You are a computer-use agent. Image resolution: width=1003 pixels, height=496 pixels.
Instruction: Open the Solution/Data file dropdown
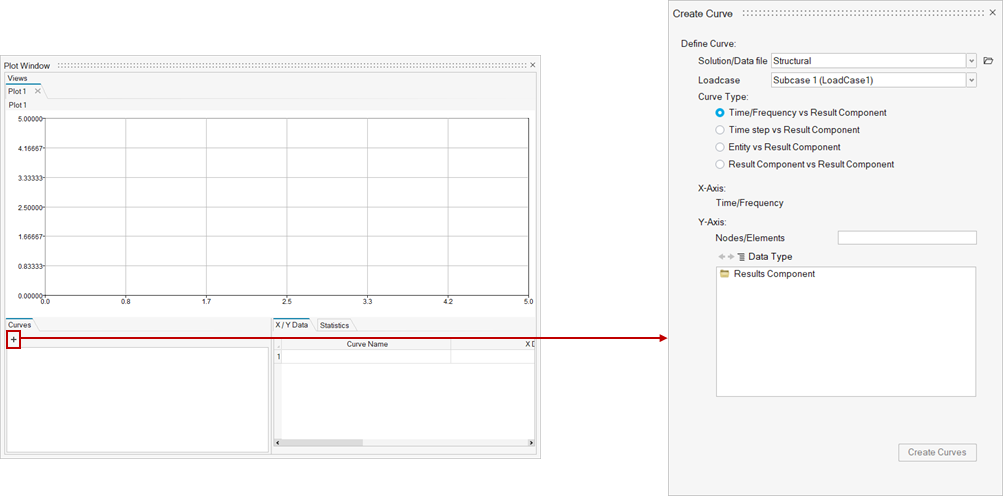(971, 61)
